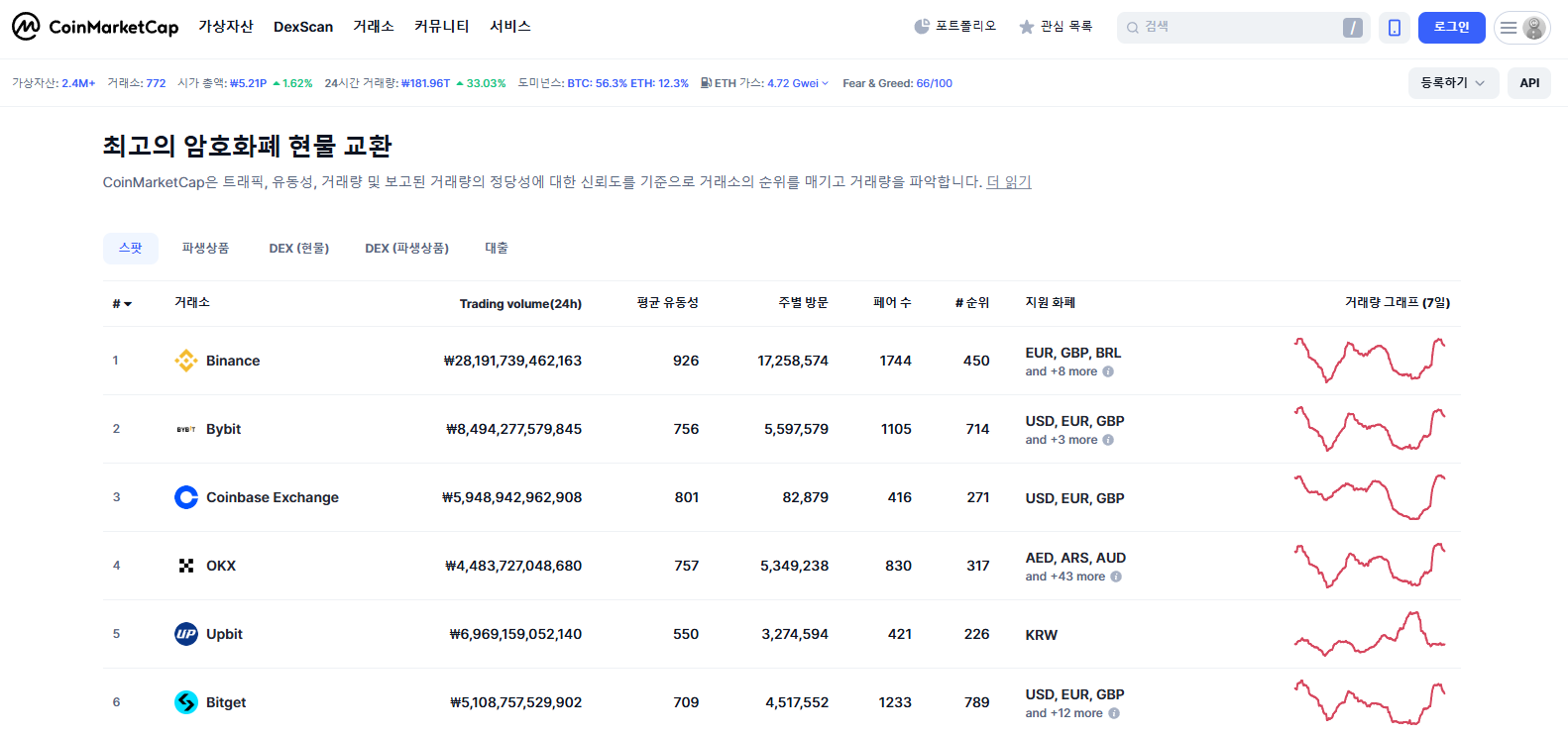Click the 로그인 button

[1452, 28]
